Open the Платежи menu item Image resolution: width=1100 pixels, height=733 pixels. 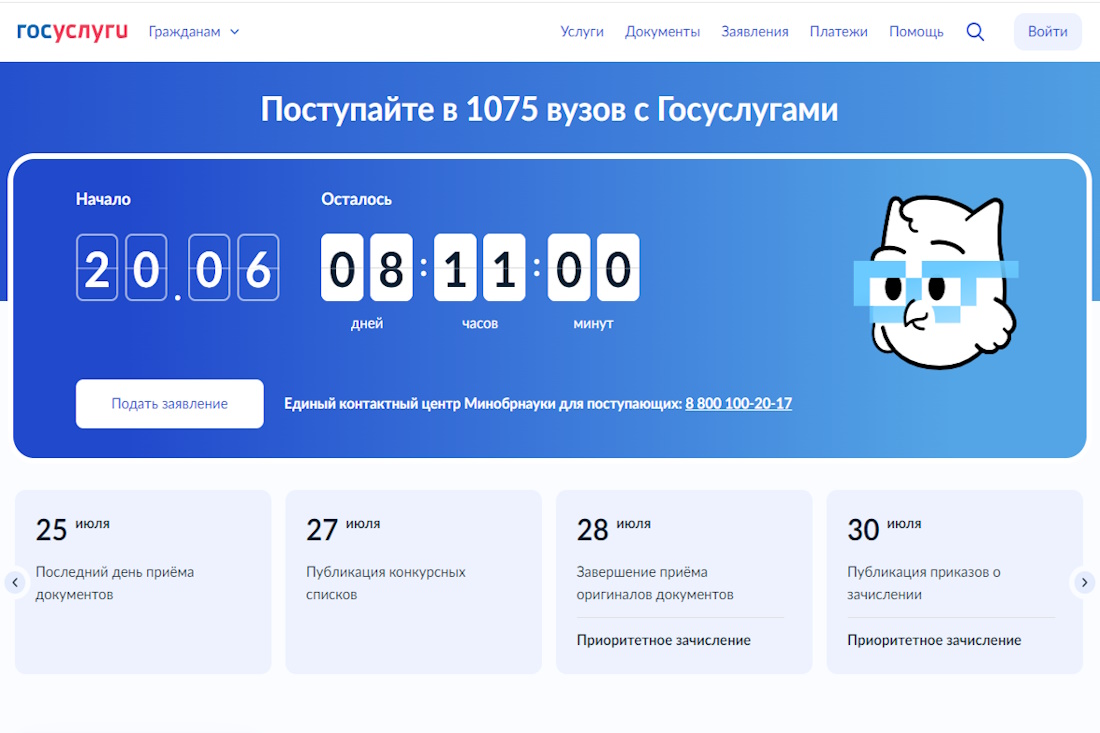839,31
